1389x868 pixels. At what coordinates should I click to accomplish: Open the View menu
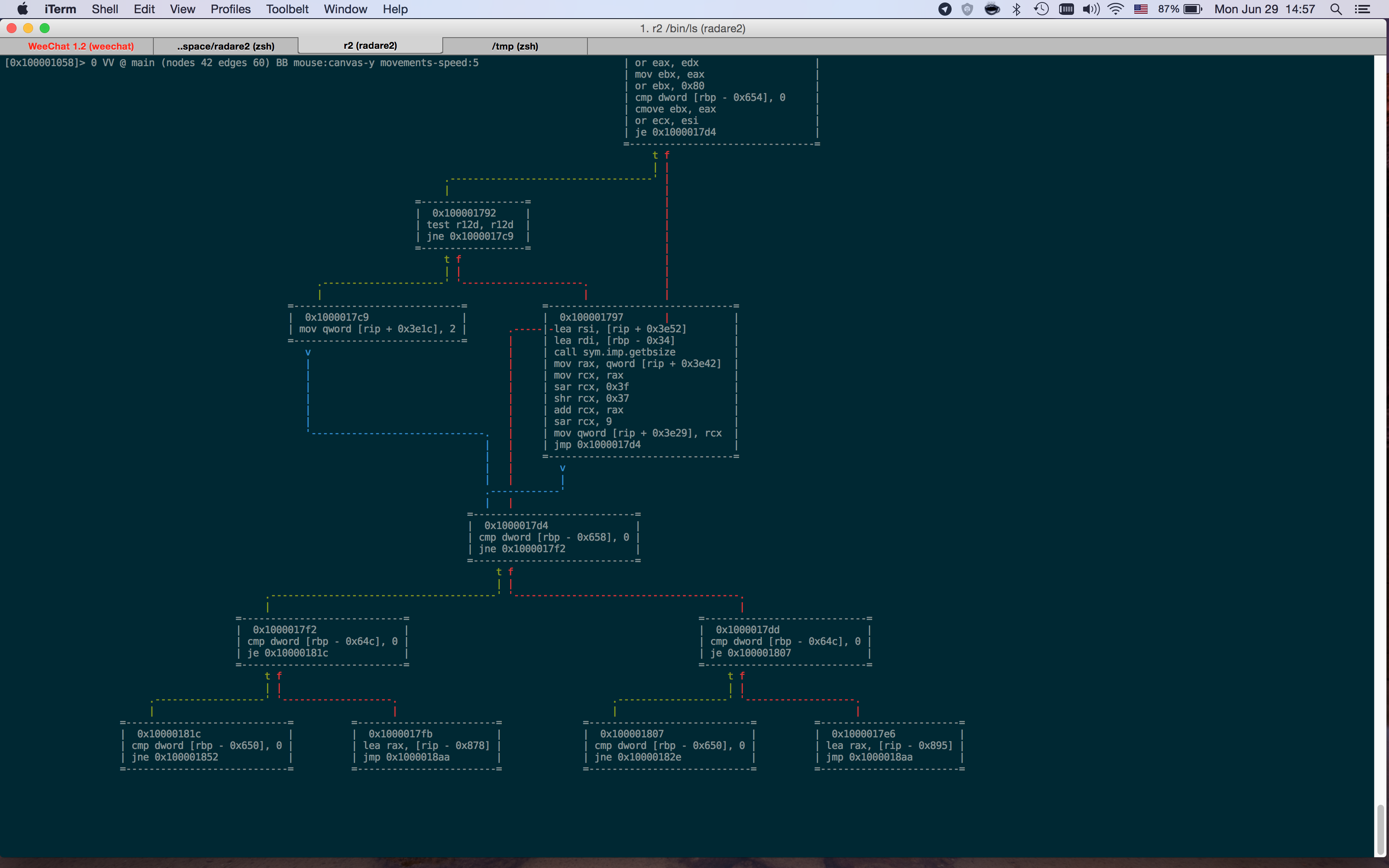[x=183, y=9]
